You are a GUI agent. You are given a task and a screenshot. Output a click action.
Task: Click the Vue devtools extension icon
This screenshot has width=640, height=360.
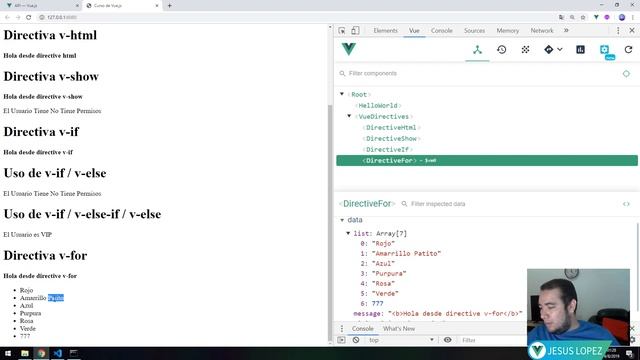click(x=596, y=17)
